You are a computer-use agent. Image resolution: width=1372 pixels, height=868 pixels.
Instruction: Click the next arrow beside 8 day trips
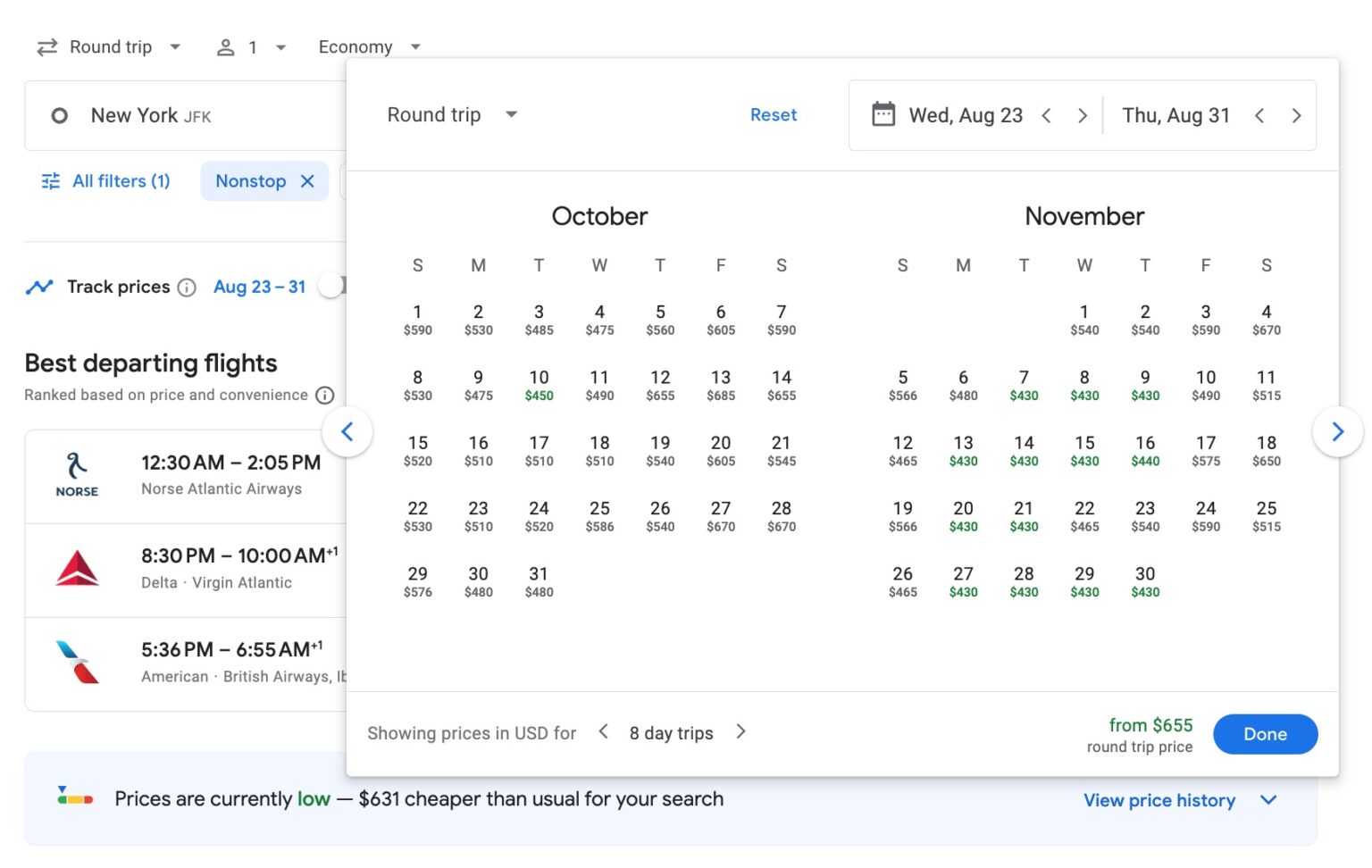740,732
